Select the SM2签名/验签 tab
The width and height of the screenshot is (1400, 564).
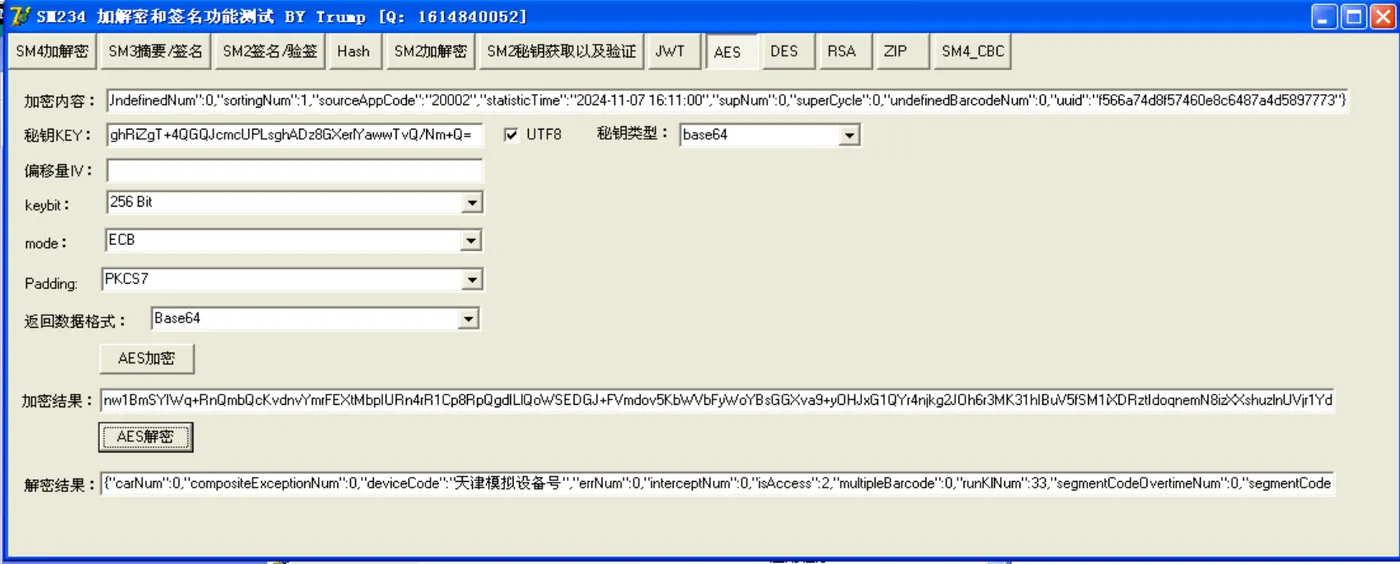(270, 51)
